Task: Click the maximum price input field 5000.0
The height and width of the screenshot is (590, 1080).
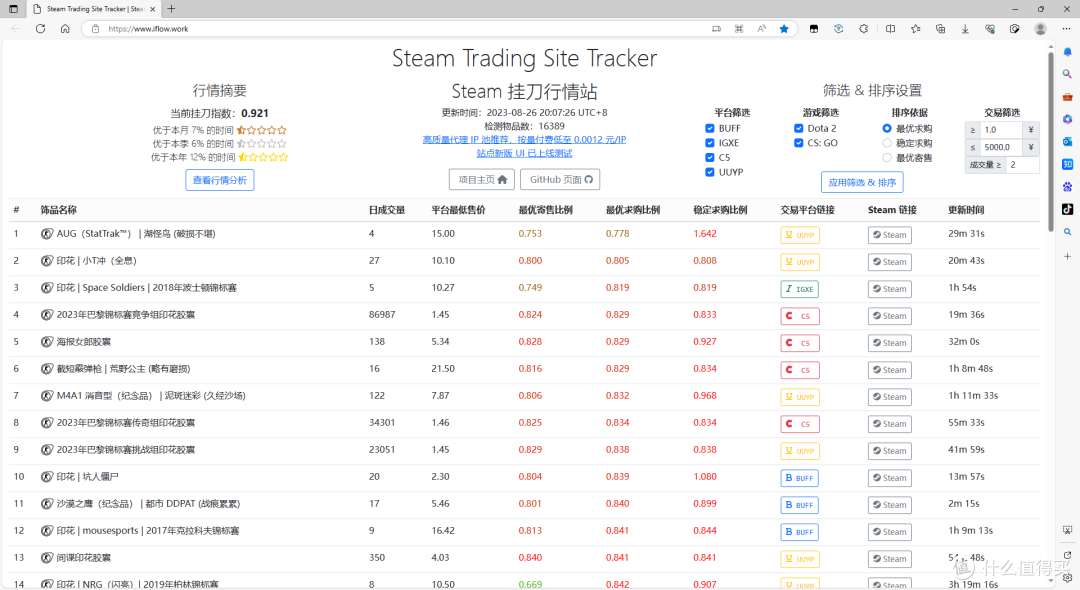Action: pyautogui.click(x=1002, y=147)
